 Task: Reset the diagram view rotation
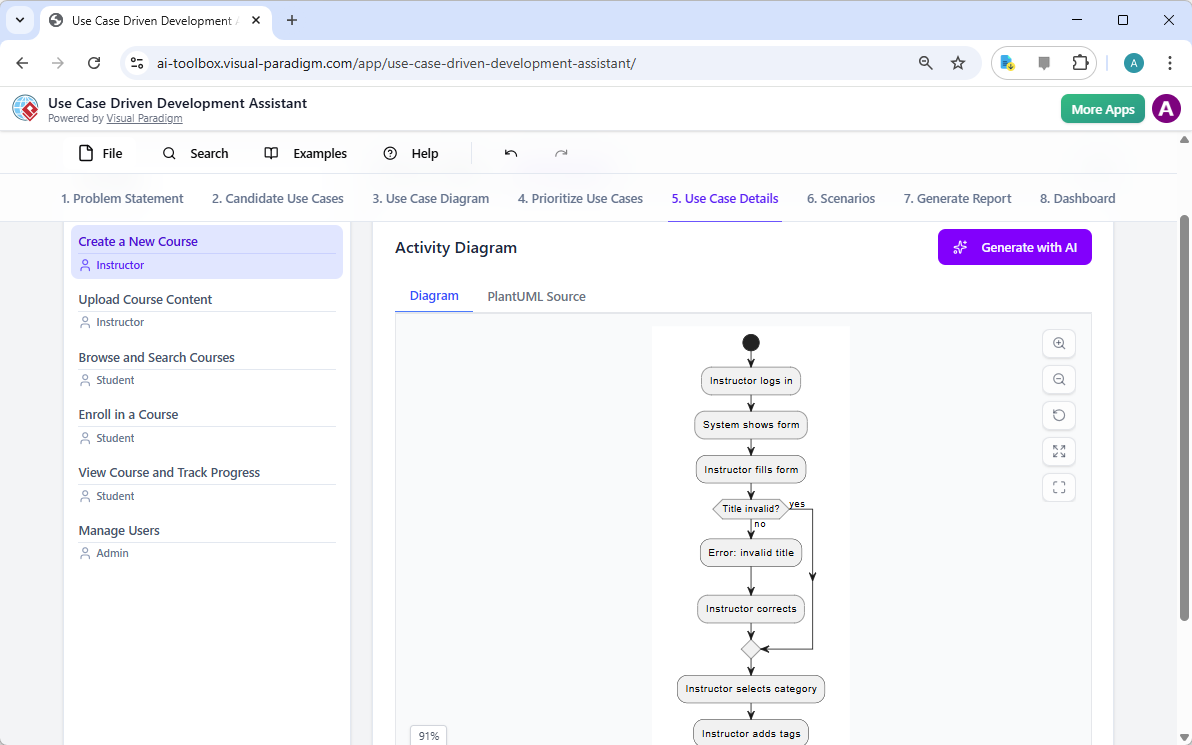point(1059,415)
